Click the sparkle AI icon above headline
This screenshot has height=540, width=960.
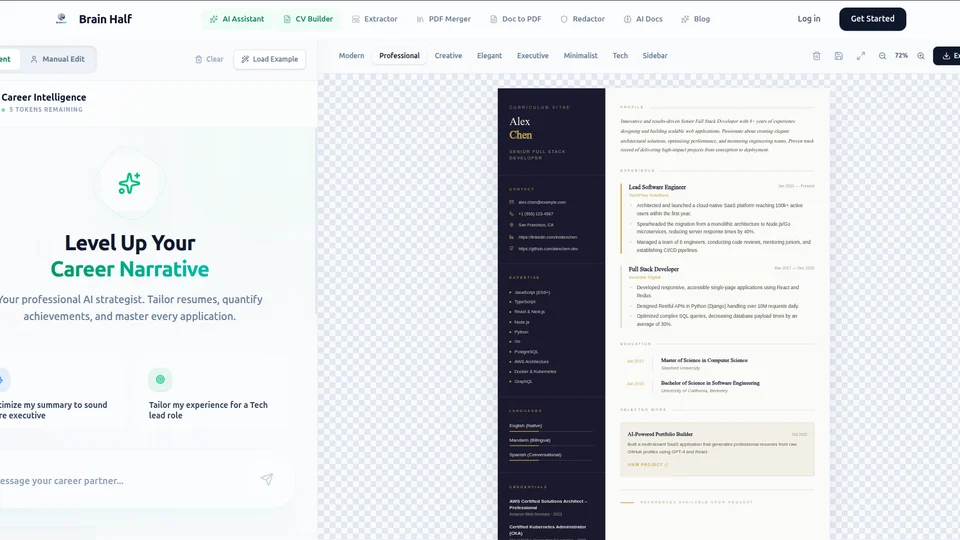[129, 183]
